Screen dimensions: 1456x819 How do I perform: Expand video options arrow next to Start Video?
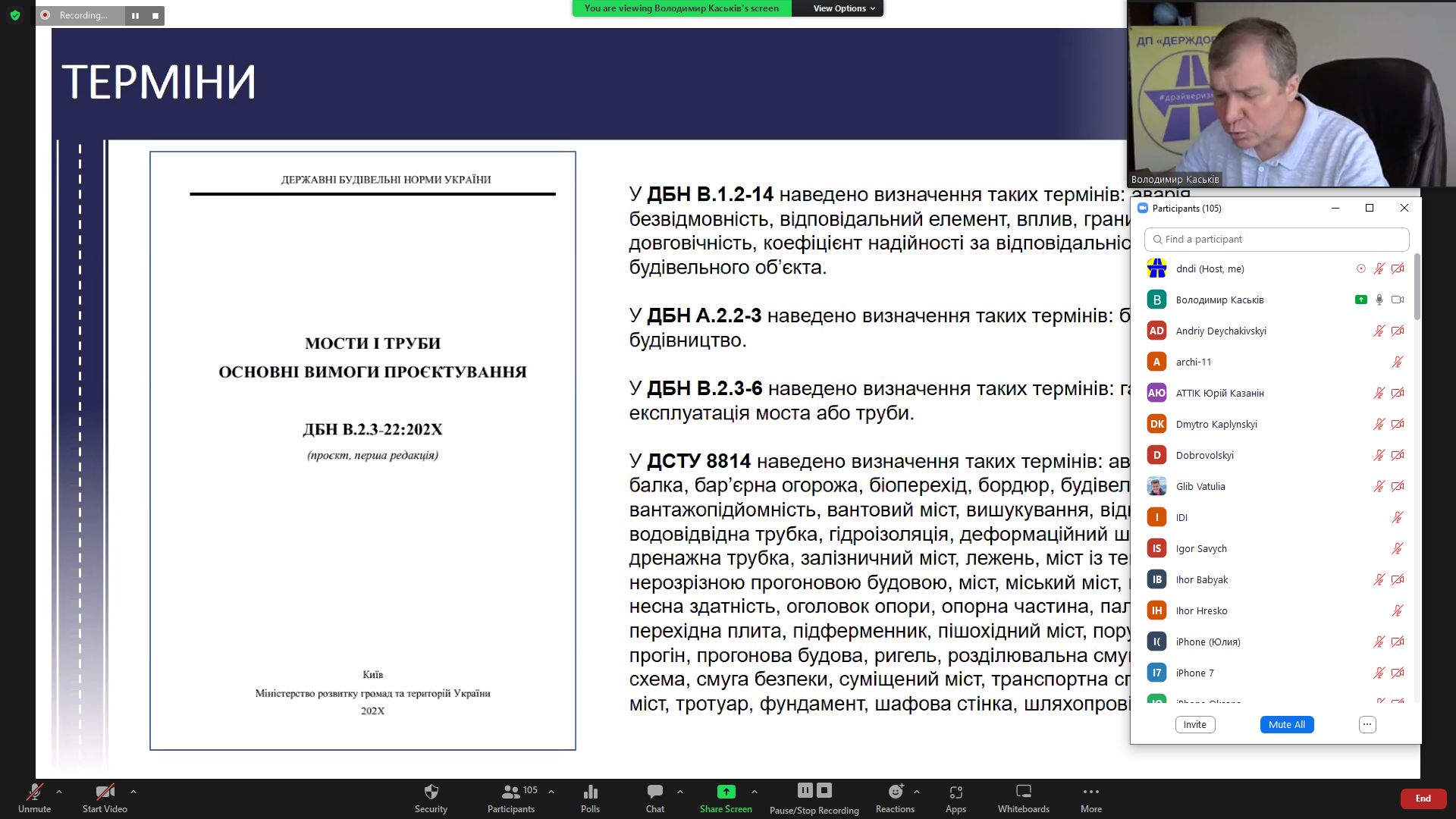click(x=133, y=792)
